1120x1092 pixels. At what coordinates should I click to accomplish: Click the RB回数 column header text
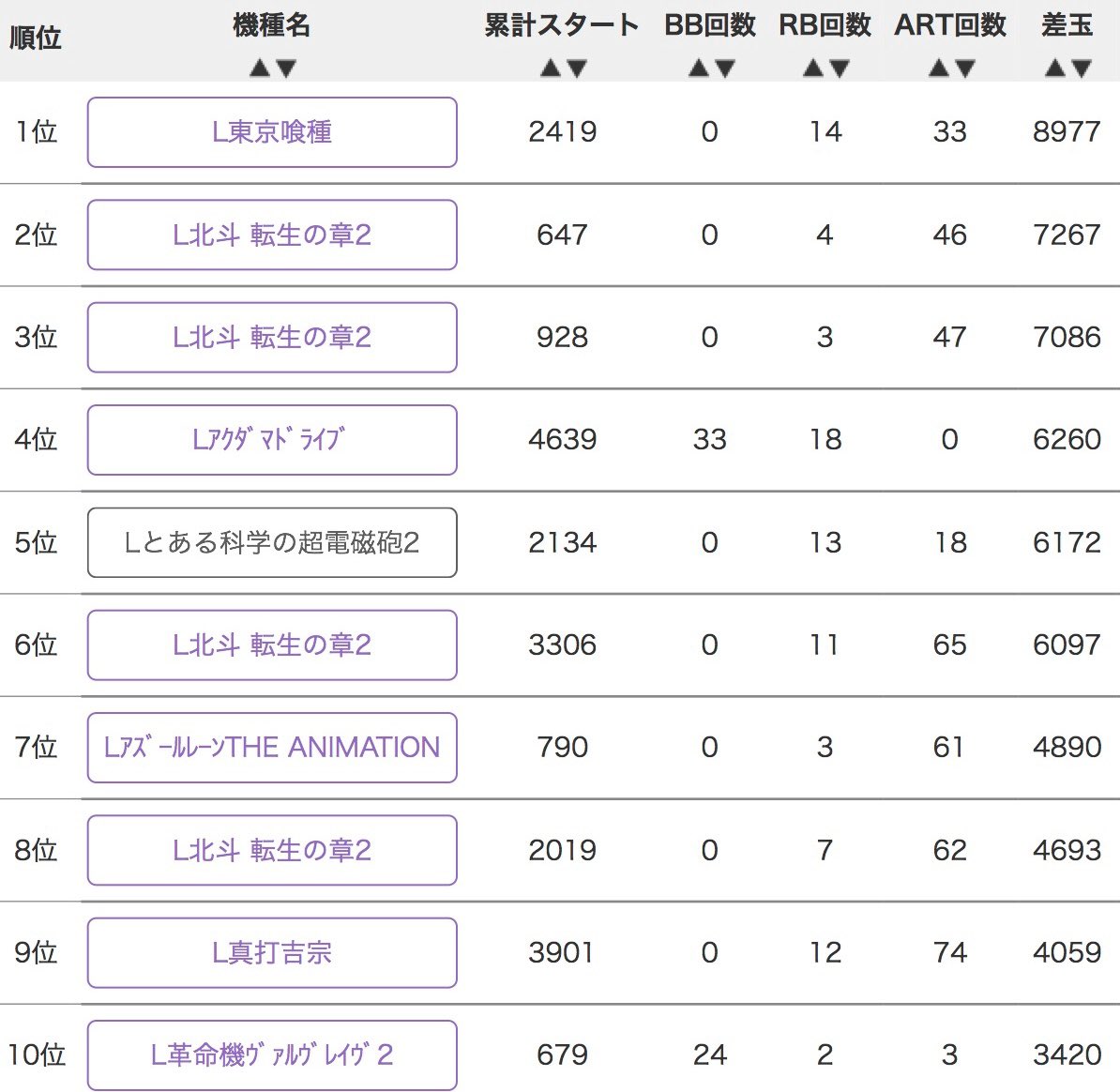coord(825,25)
